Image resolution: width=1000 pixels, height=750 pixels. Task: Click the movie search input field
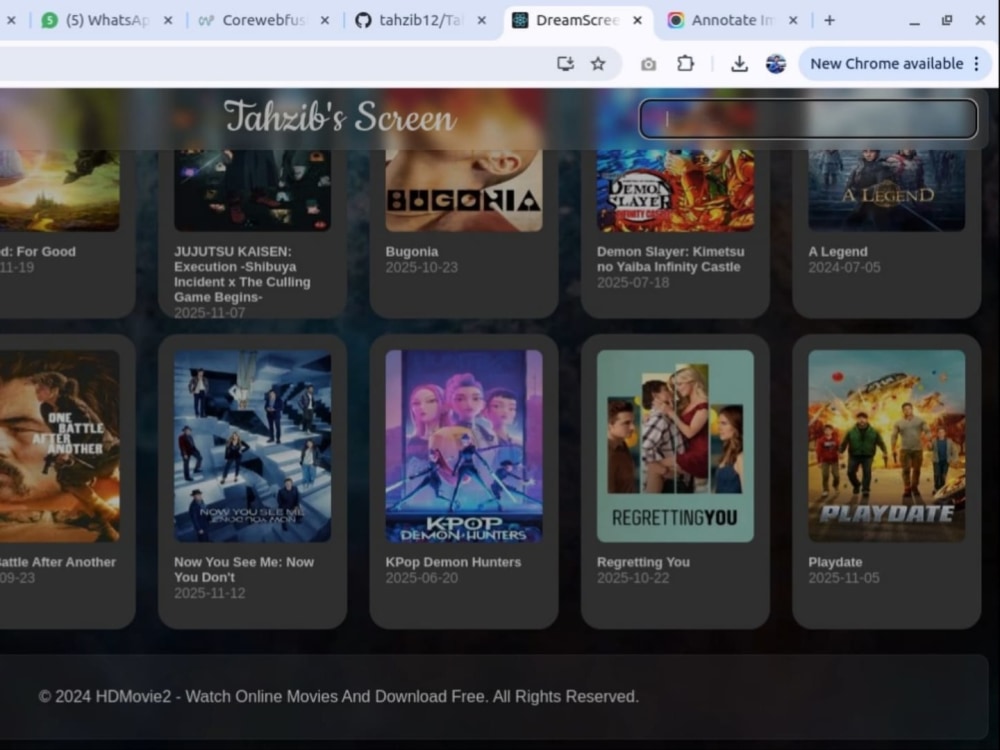(x=808, y=119)
